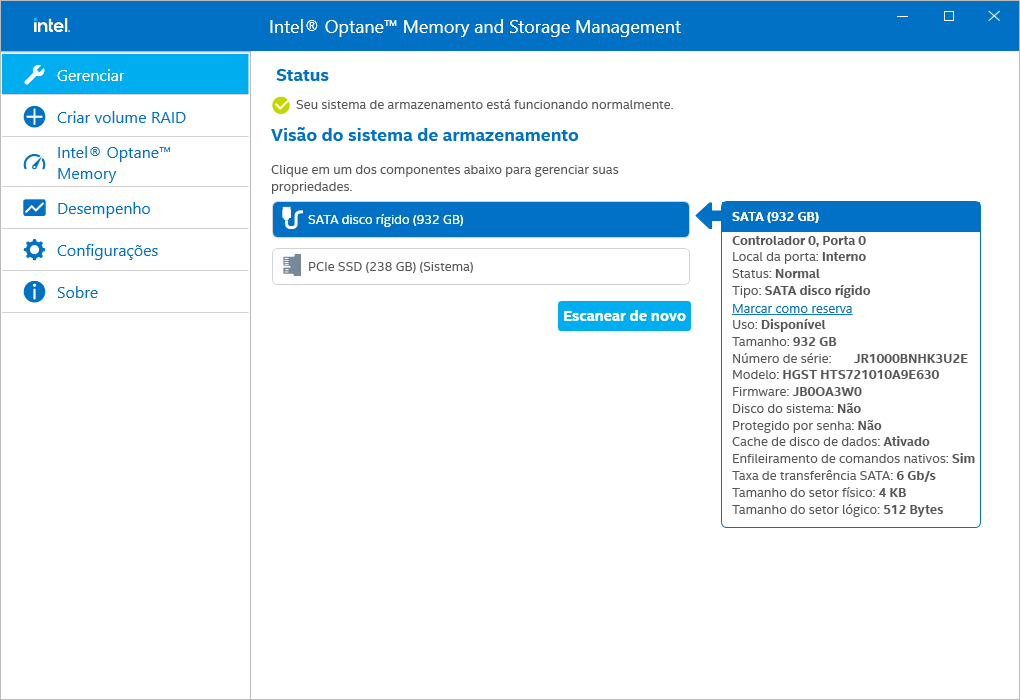1020x700 pixels.
Task: Minimize the Optane management window
Action: [902, 16]
